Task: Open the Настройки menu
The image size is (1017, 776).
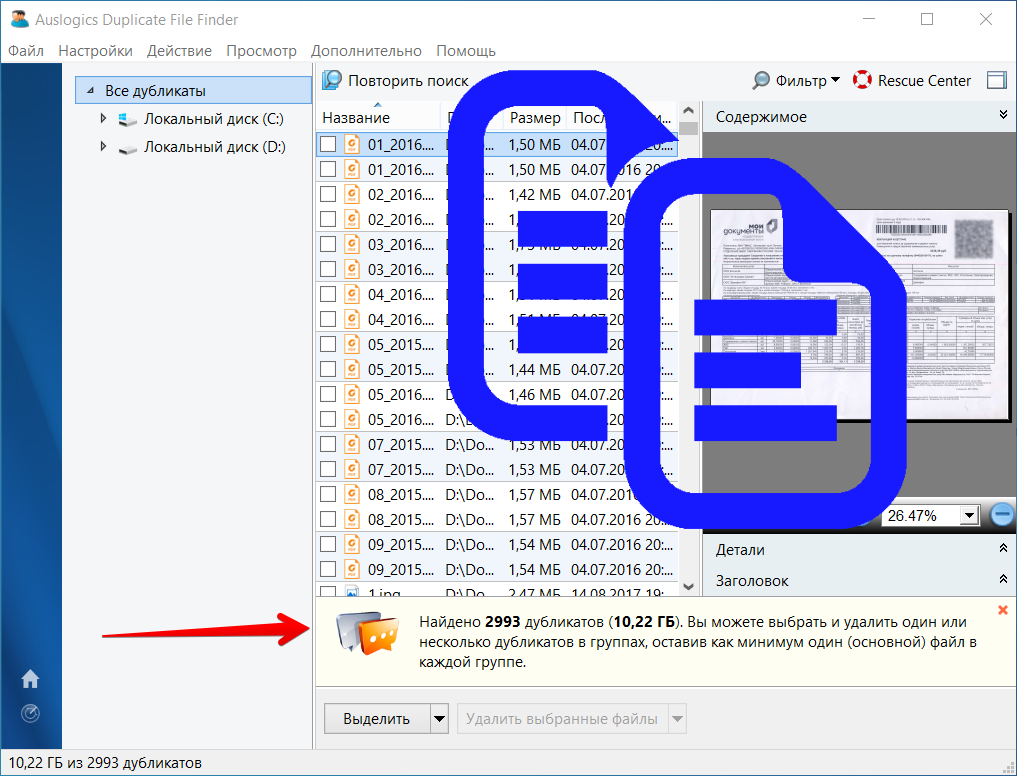Action: click(95, 51)
